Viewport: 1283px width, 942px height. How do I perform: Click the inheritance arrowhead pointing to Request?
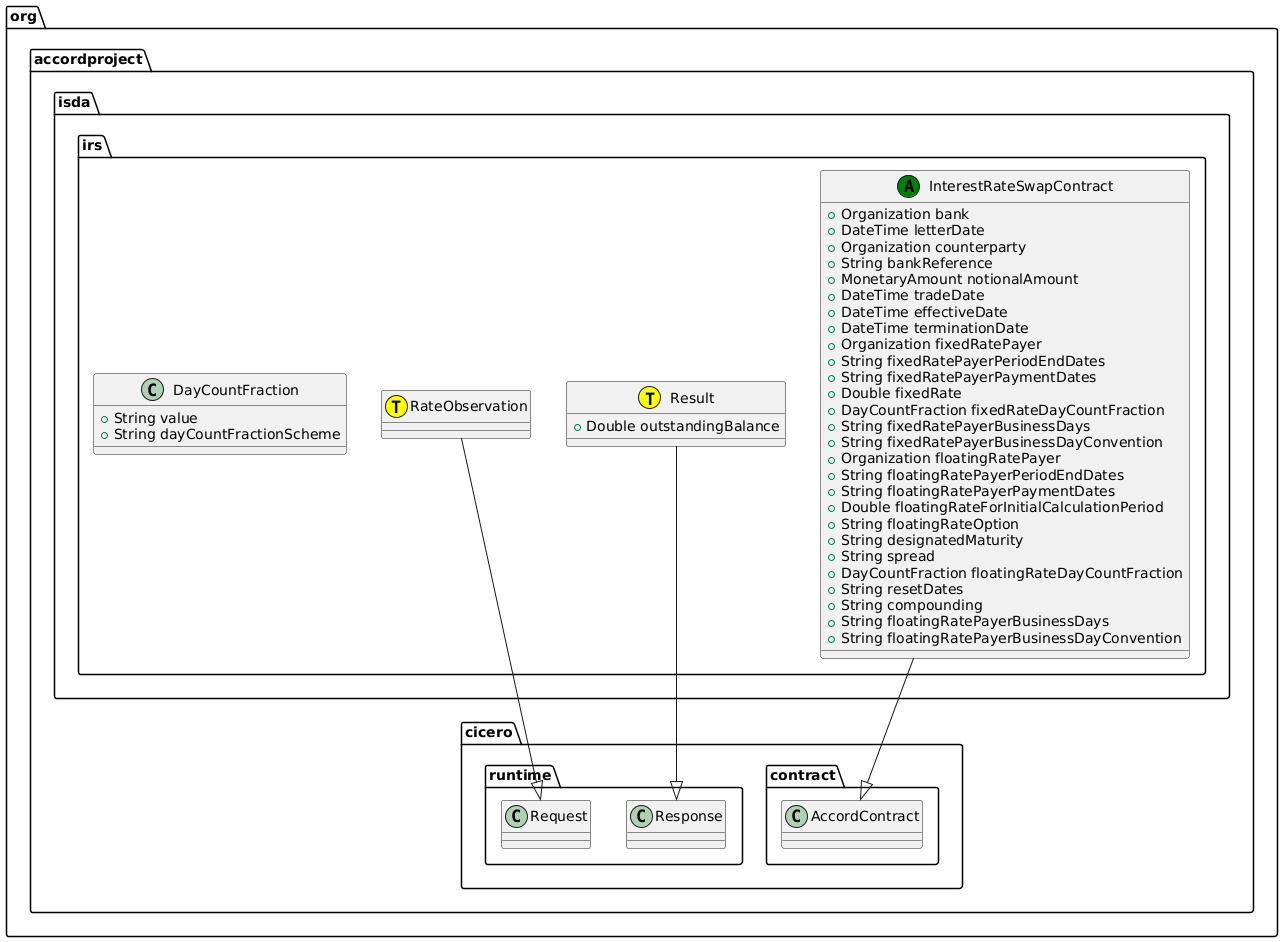coord(536,790)
